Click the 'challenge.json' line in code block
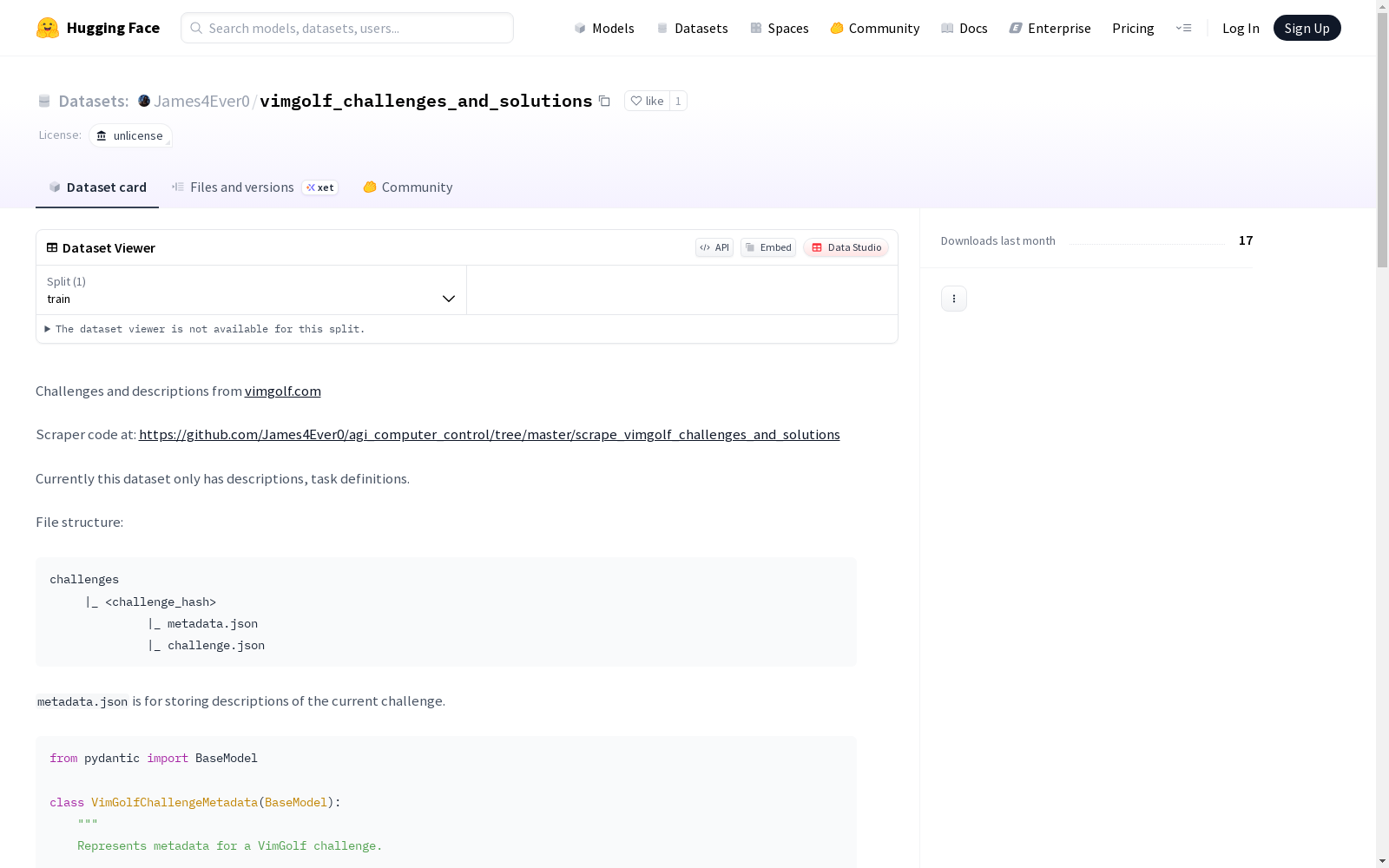The height and width of the screenshot is (868, 1389). pyautogui.click(x=216, y=645)
